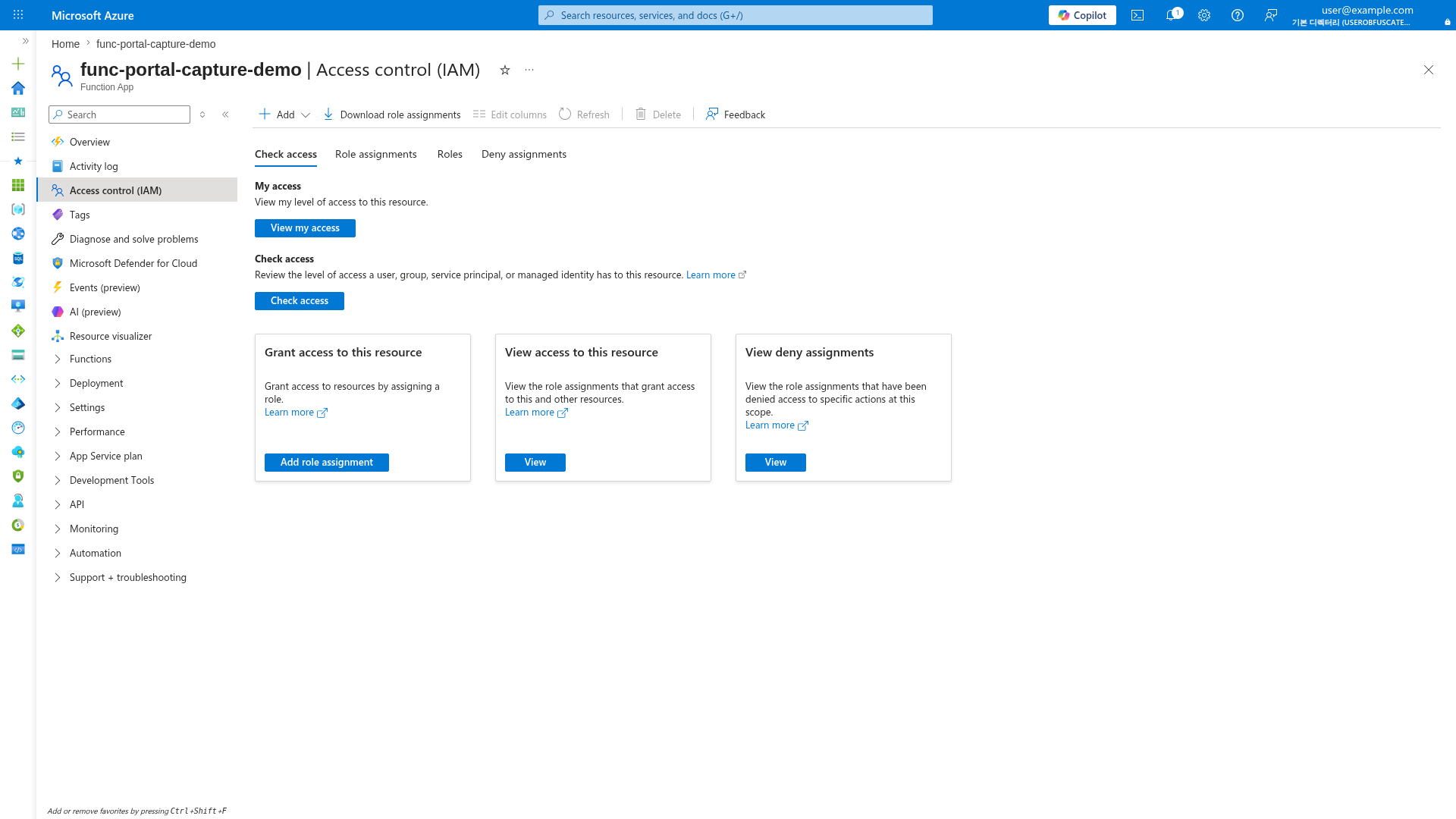Open Activity log in the resource menu
Screen dimensions: 1456x819
coord(137,166)
